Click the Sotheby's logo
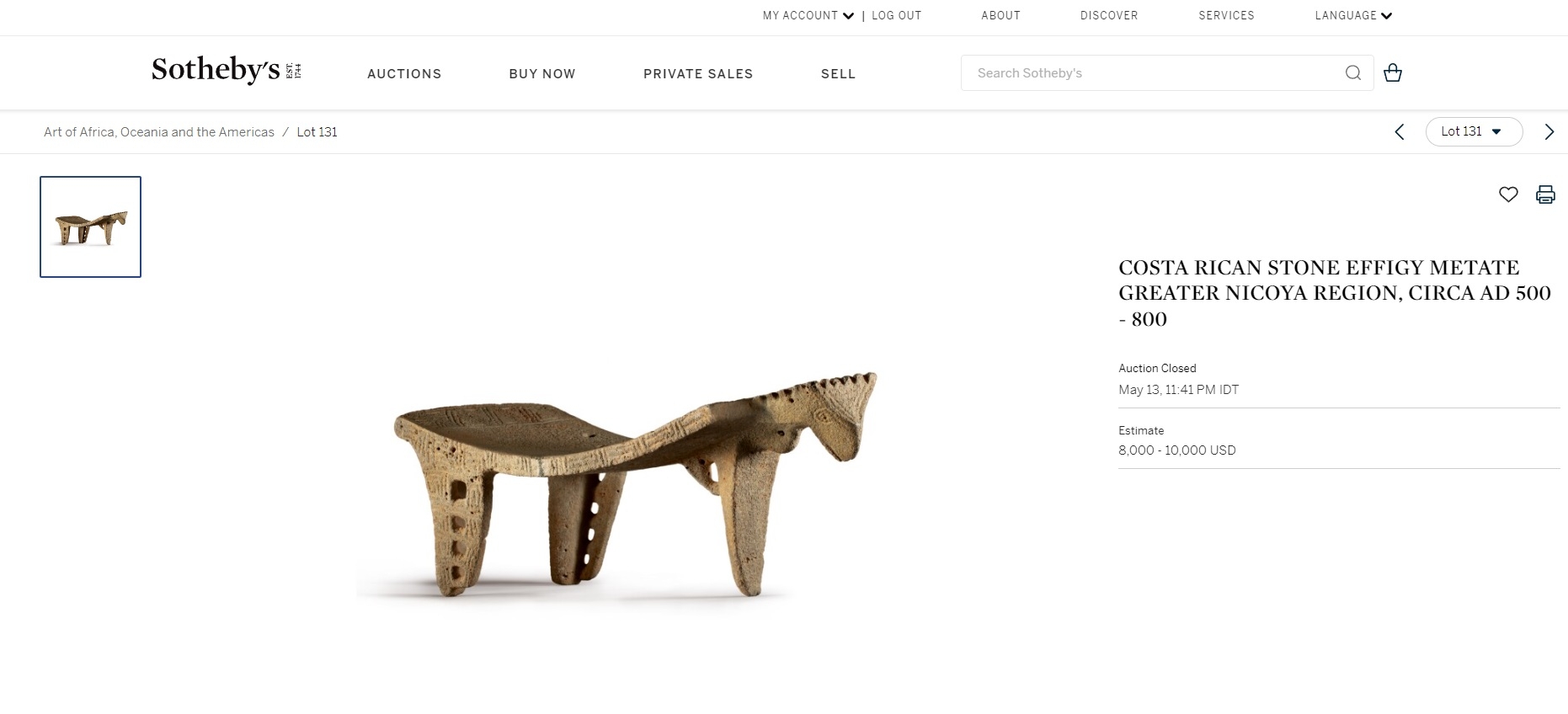The height and width of the screenshot is (714, 1568). click(x=226, y=70)
